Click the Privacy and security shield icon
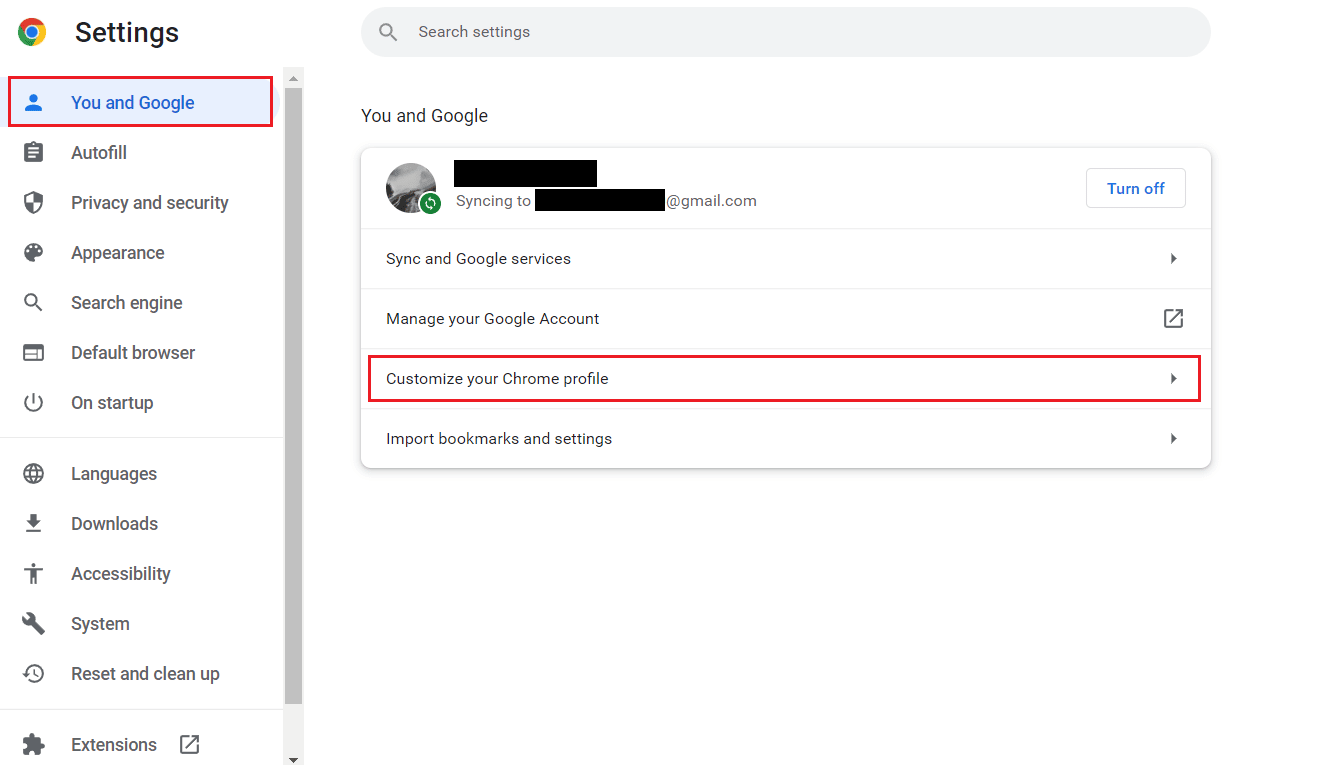Viewport: 1341px width, 765px height. click(34, 202)
